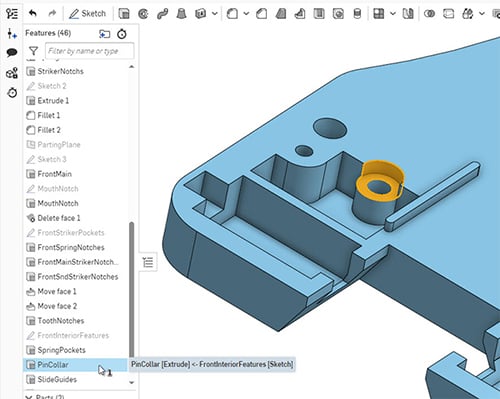Click the Redo arrow icon

pyautogui.click(x=52, y=13)
